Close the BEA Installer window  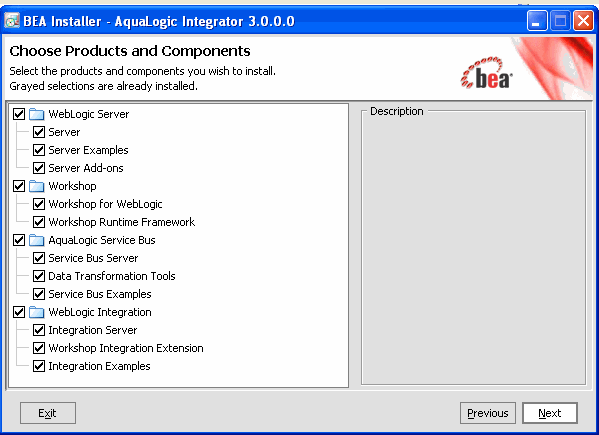(583, 21)
